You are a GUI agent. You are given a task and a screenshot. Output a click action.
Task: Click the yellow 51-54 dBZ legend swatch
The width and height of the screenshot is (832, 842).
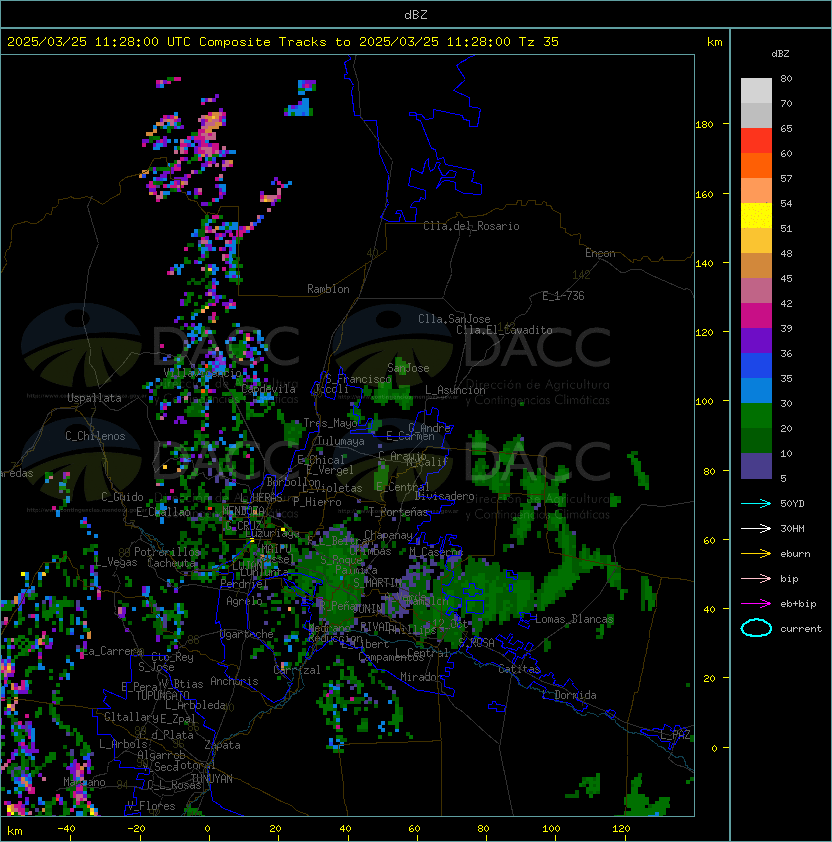[x=756, y=216]
